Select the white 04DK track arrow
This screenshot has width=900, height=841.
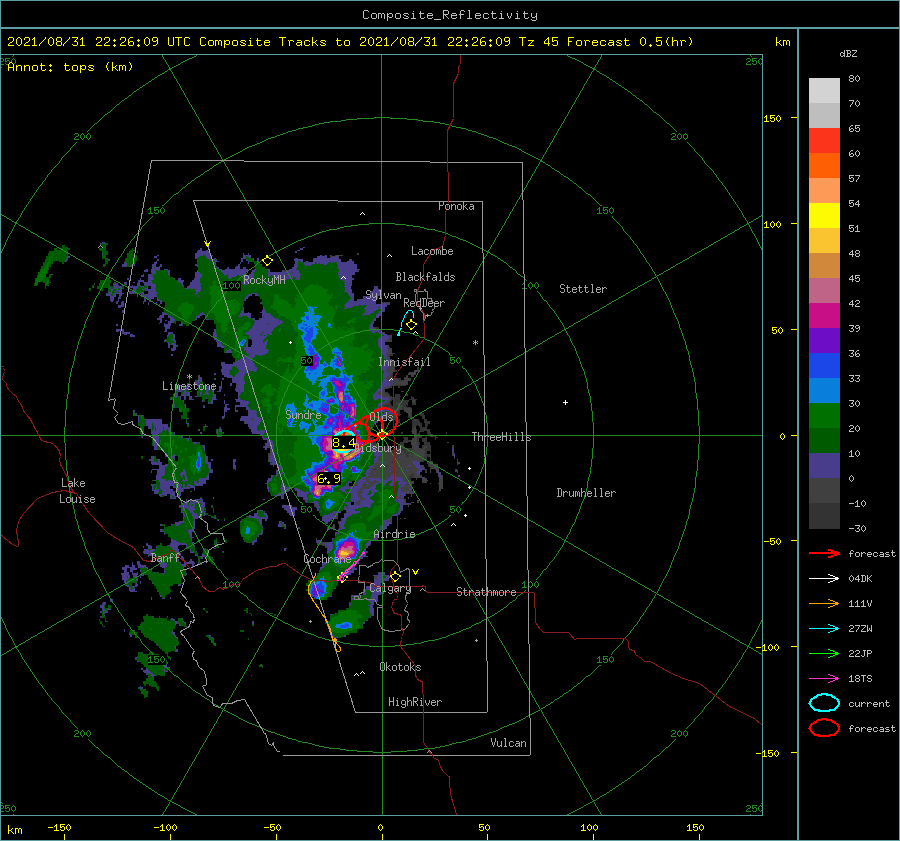pyautogui.click(x=824, y=579)
